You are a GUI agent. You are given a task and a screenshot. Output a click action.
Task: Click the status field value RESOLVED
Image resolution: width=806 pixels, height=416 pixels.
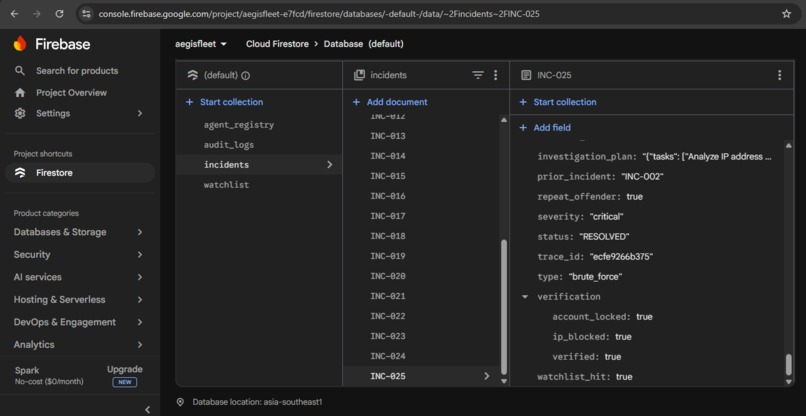pyautogui.click(x=604, y=237)
